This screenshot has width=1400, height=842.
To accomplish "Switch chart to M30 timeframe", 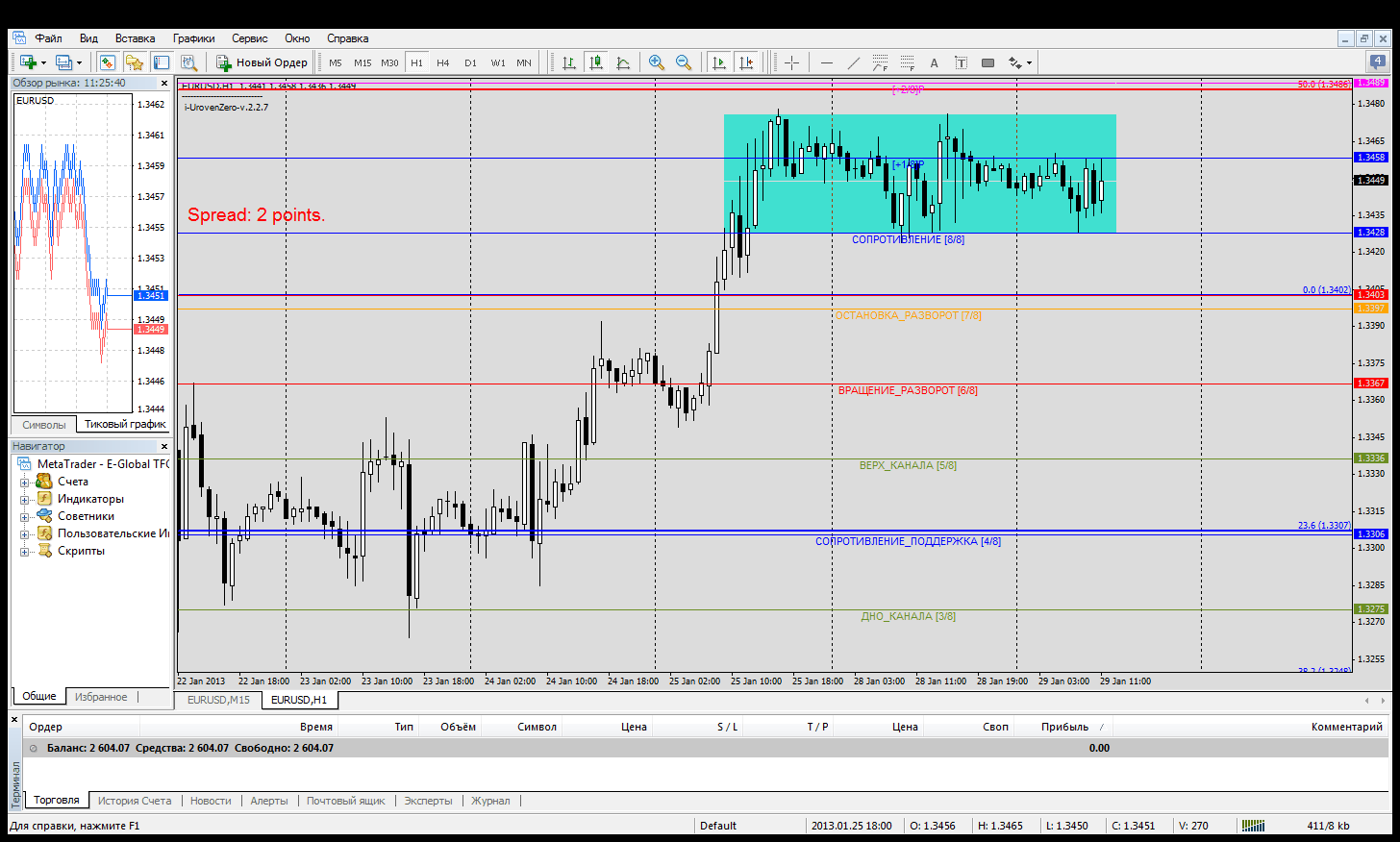I will [389, 62].
